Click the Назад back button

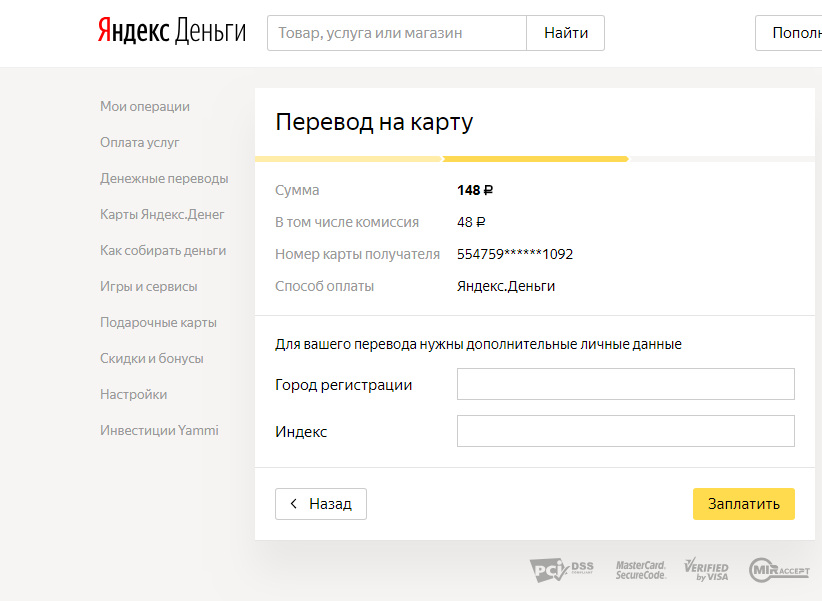pos(321,504)
